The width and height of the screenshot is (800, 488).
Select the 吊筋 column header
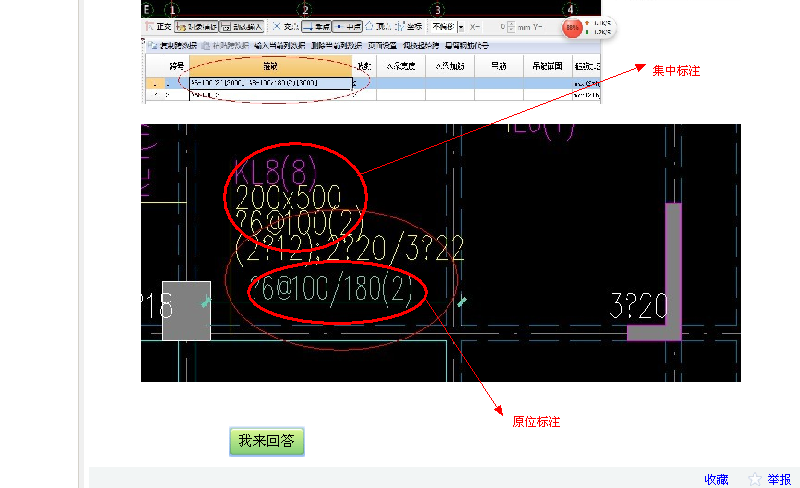pos(499,66)
